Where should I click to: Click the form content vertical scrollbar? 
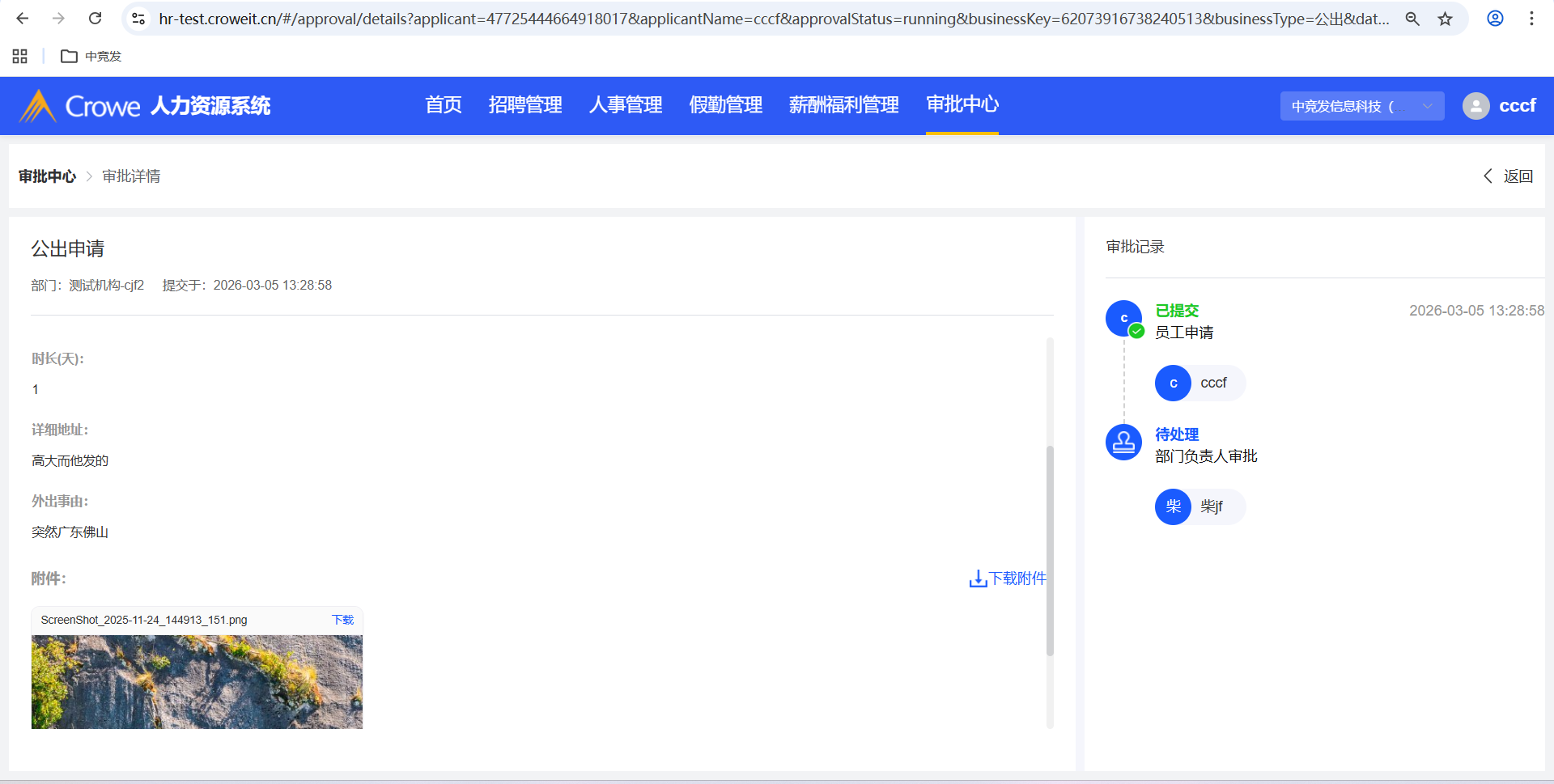click(1050, 550)
